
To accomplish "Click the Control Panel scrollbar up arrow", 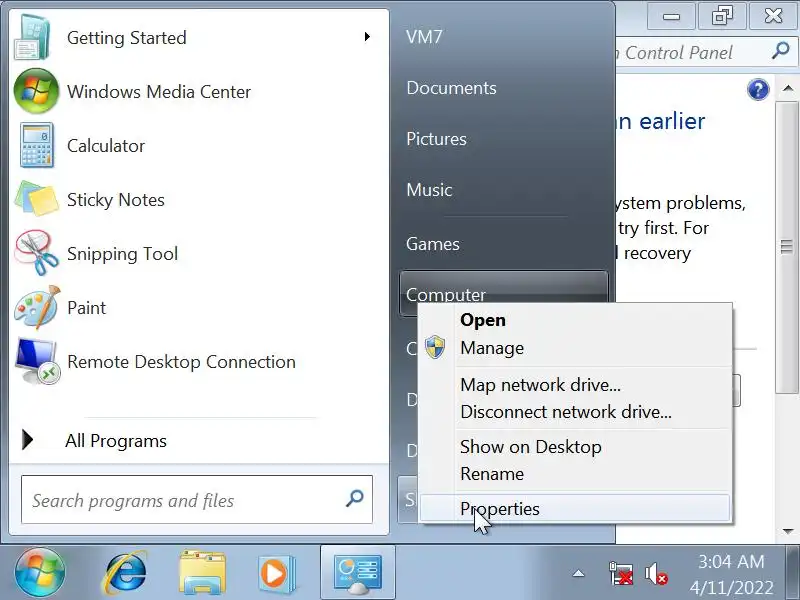I will coord(788,89).
